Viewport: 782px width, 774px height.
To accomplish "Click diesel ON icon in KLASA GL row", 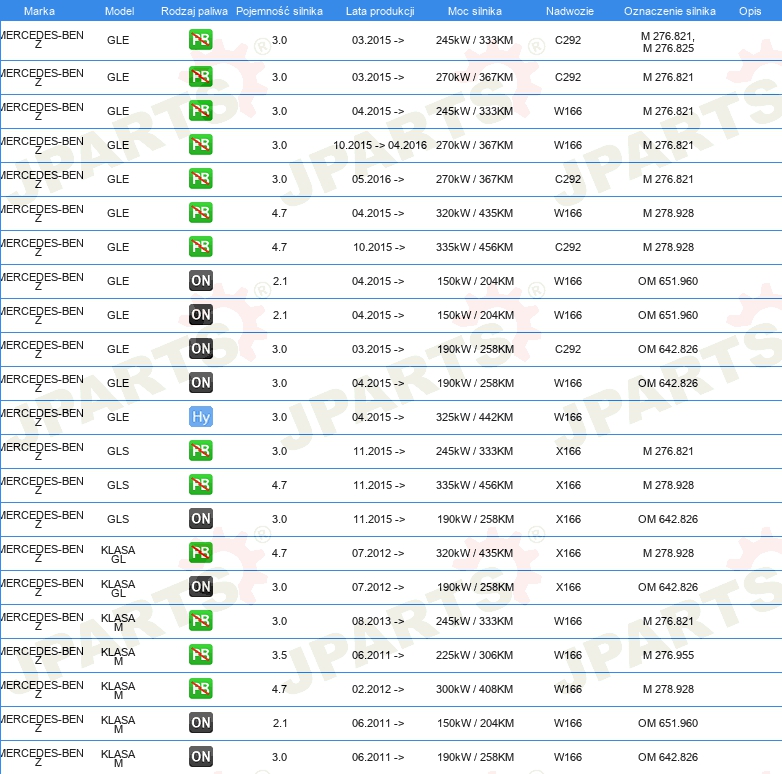I will (201, 587).
